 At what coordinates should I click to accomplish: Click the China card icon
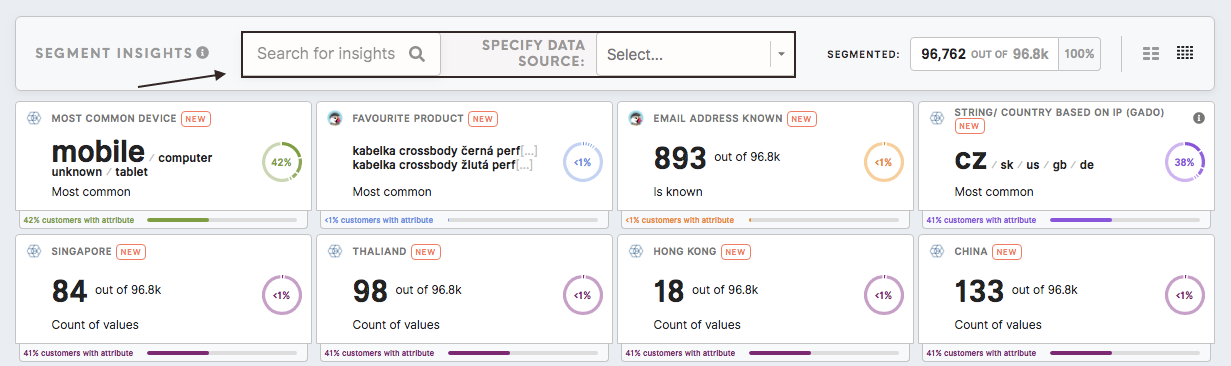click(x=937, y=252)
